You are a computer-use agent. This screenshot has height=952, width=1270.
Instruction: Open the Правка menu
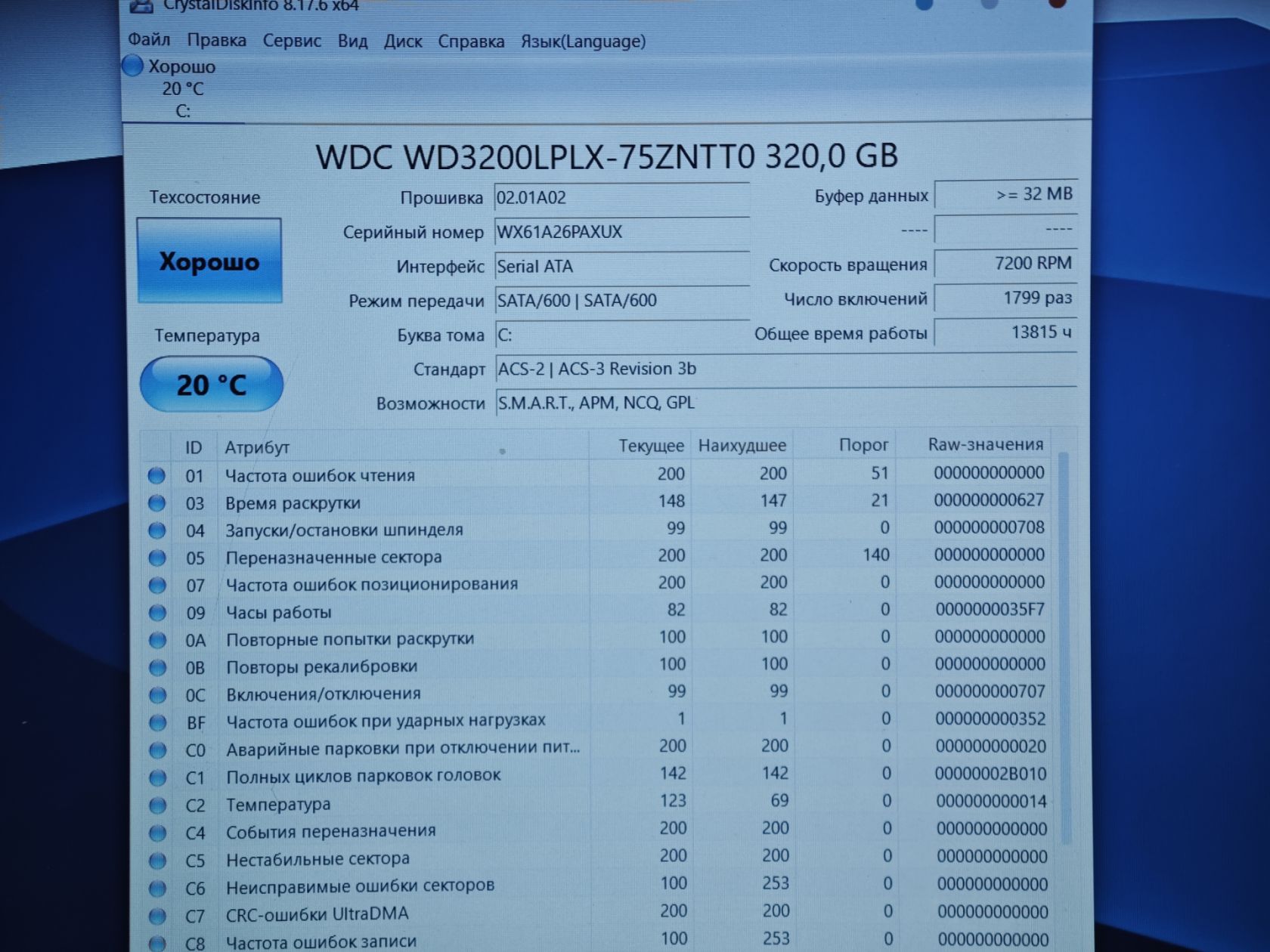point(216,40)
